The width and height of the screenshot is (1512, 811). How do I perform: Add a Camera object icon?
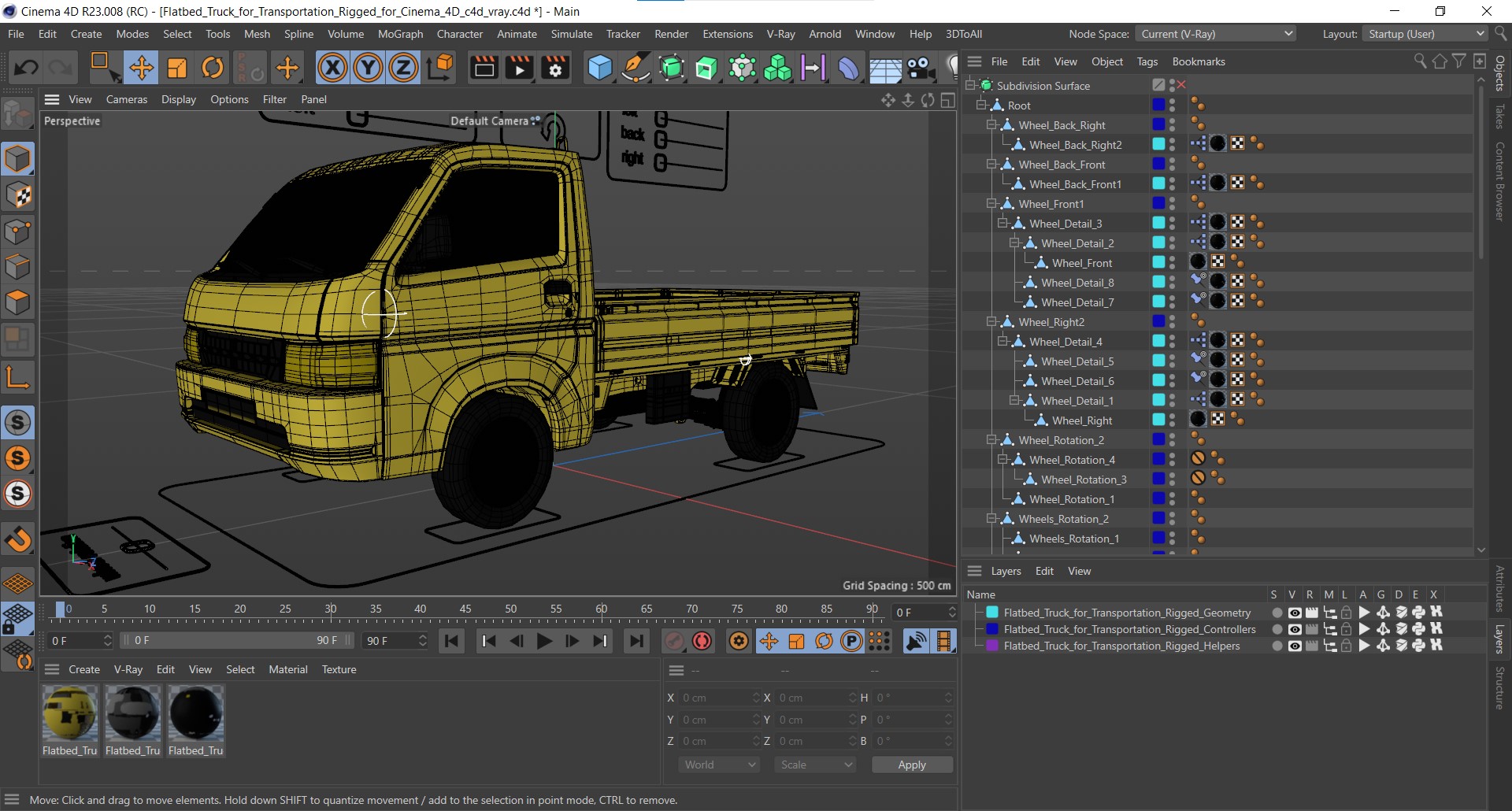(x=921, y=68)
